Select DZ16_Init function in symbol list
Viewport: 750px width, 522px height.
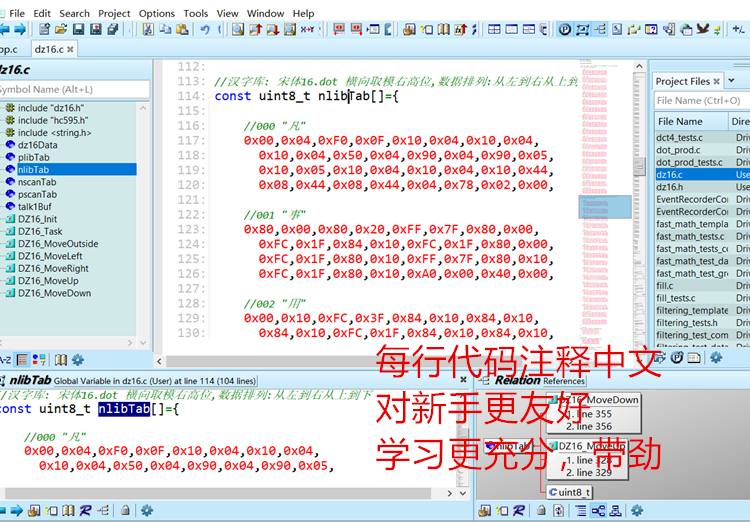(x=37, y=219)
